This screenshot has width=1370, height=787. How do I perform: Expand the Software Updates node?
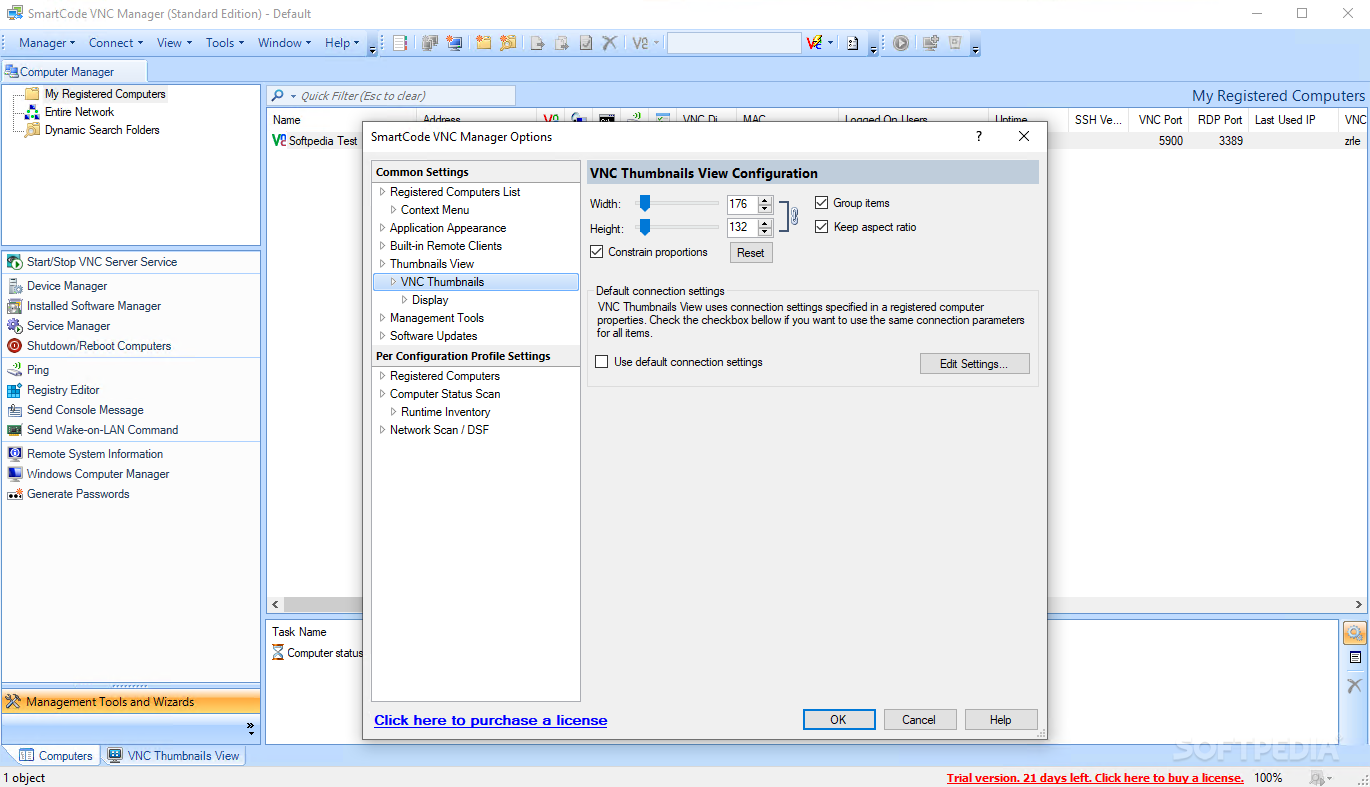382,336
